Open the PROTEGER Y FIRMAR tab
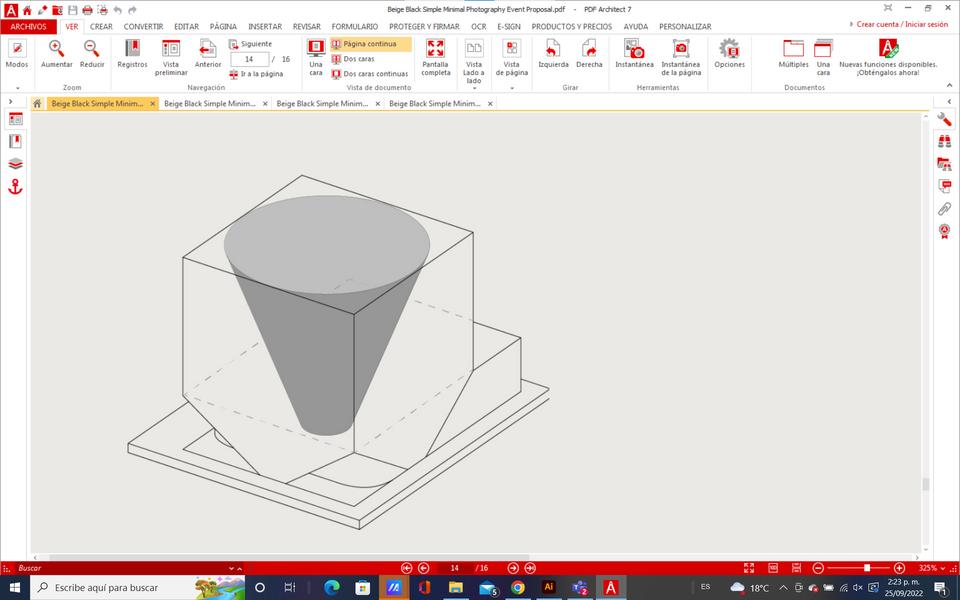The height and width of the screenshot is (600, 960). point(424,26)
